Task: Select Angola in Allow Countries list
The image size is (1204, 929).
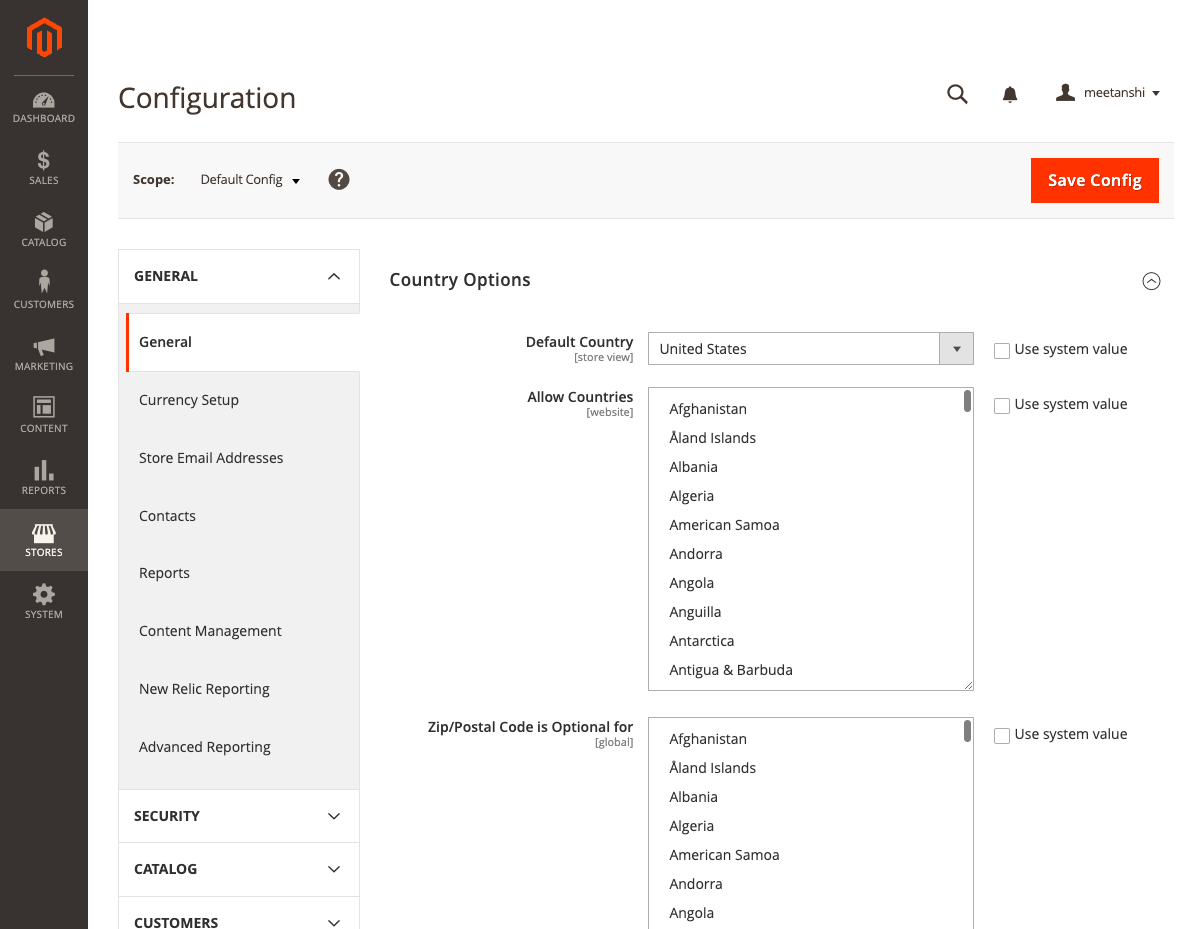Action: 806,583
